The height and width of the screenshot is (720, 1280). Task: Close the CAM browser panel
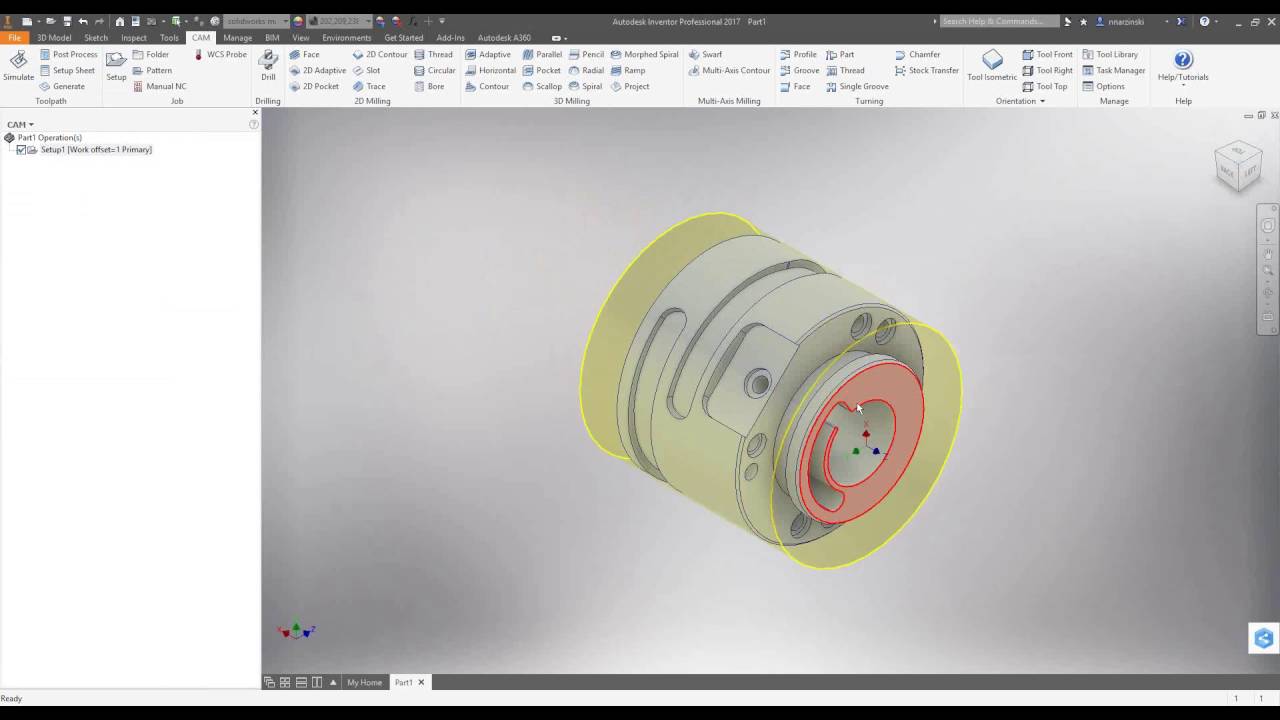(254, 112)
